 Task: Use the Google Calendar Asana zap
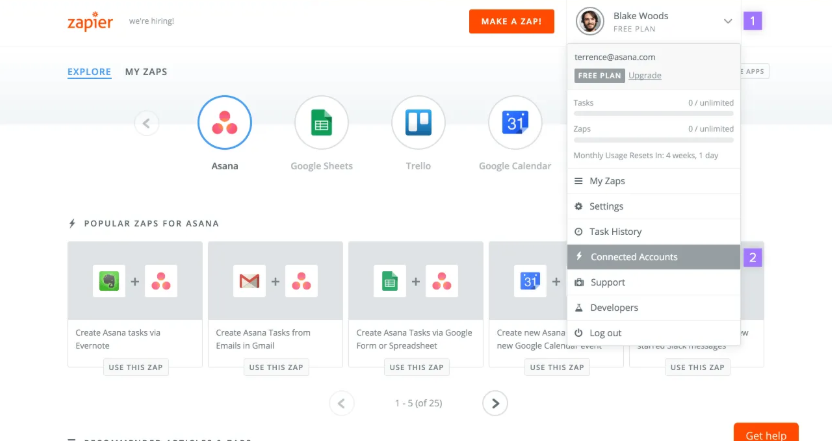click(557, 367)
